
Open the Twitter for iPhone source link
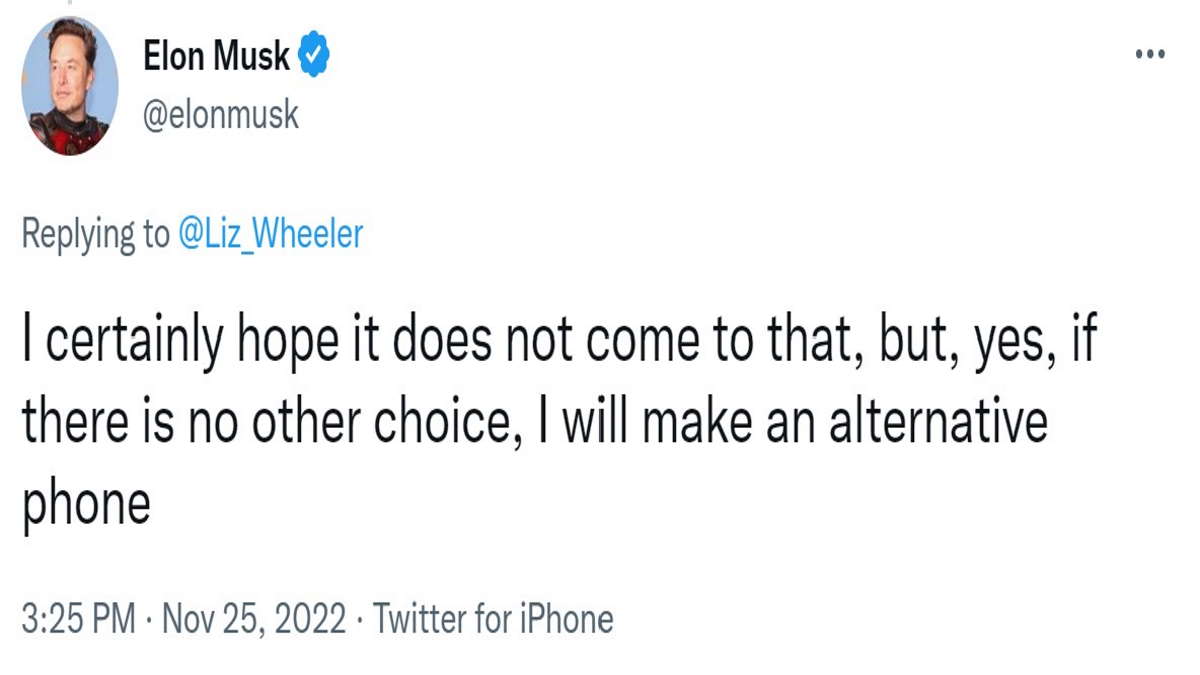[x=493, y=619]
